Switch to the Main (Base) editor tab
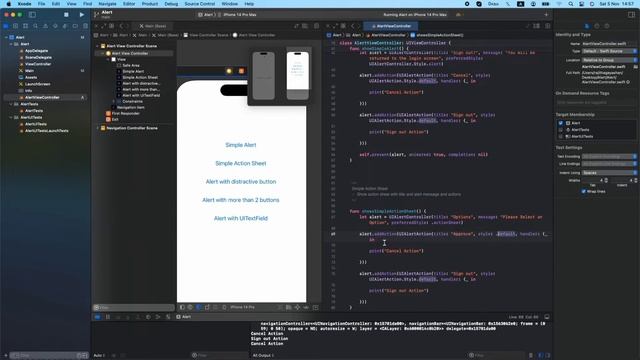This screenshot has height=360, width=640. [x=153, y=26]
